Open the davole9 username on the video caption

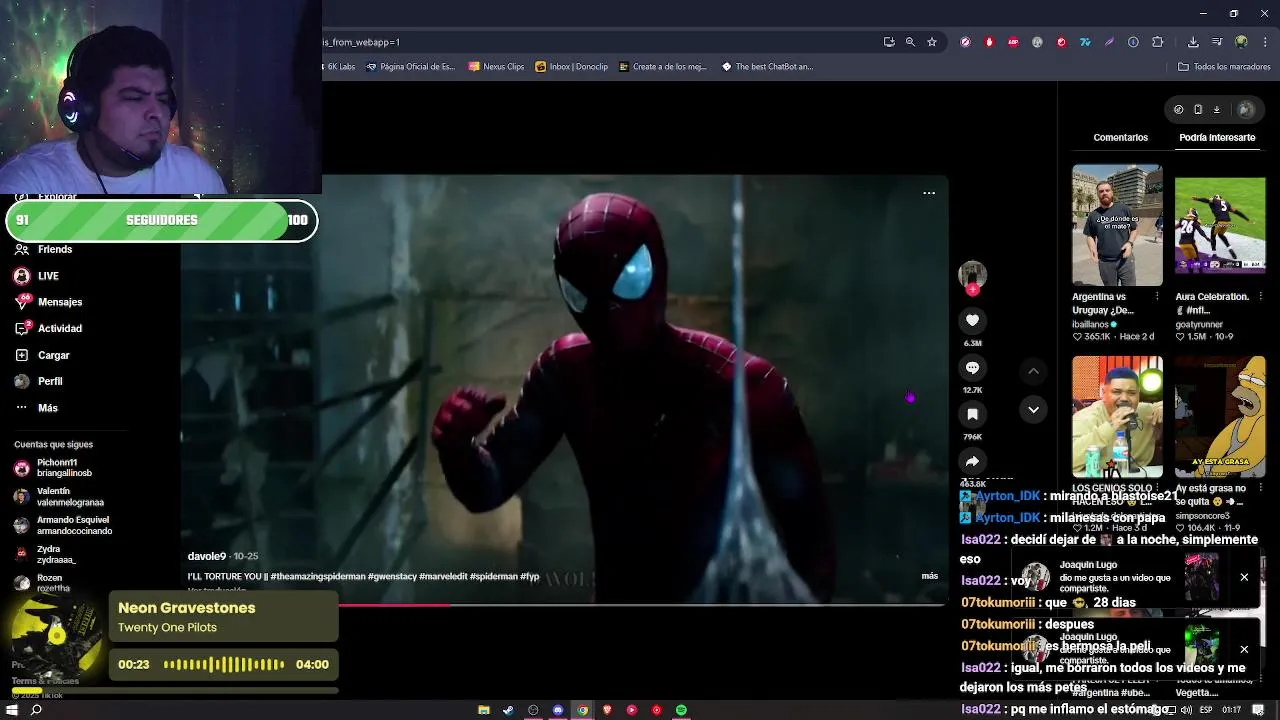pyautogui.click(x=207, y=556)
